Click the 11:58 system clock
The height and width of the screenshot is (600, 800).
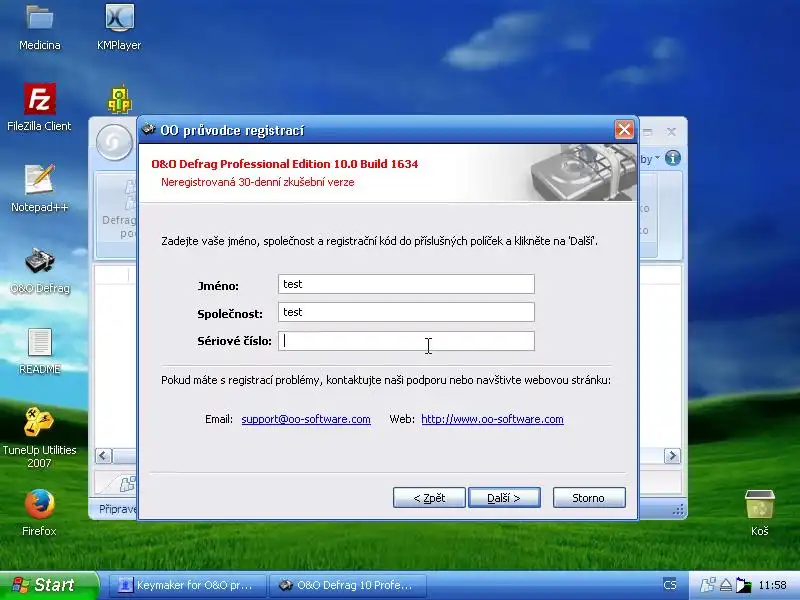coord(772,585)
